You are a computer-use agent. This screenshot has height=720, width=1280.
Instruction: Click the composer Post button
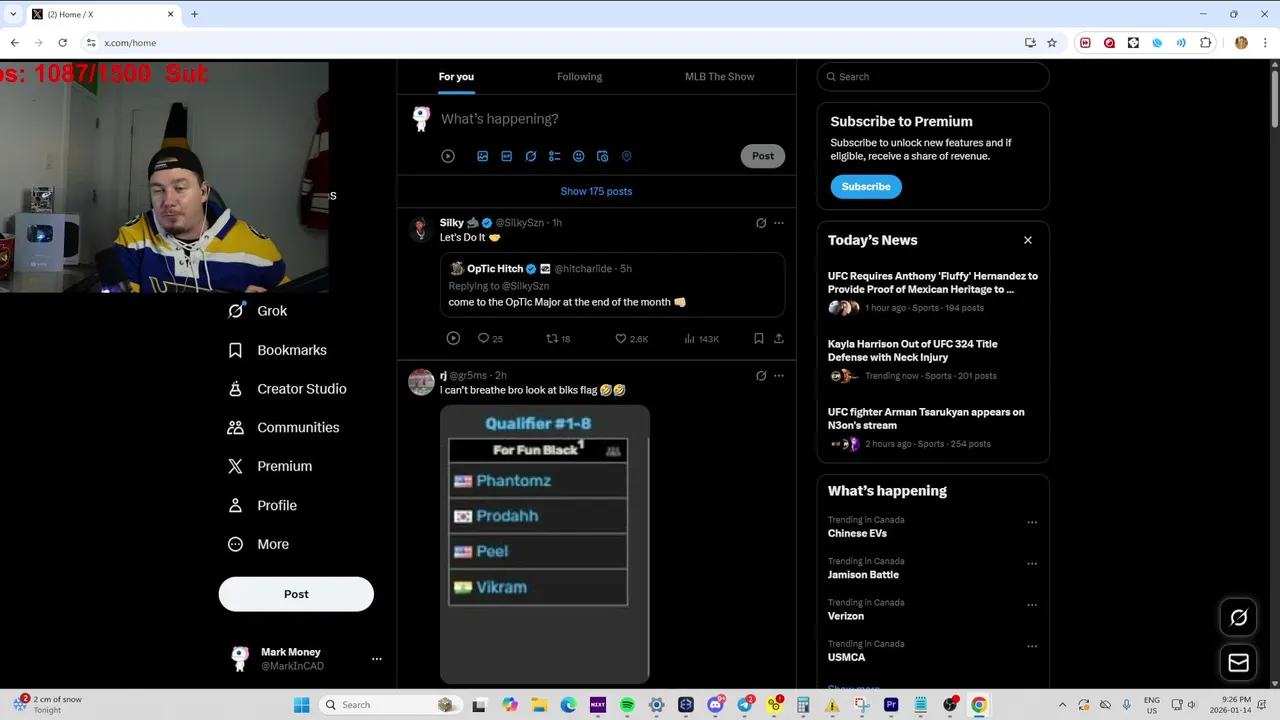tap(763, 156)
